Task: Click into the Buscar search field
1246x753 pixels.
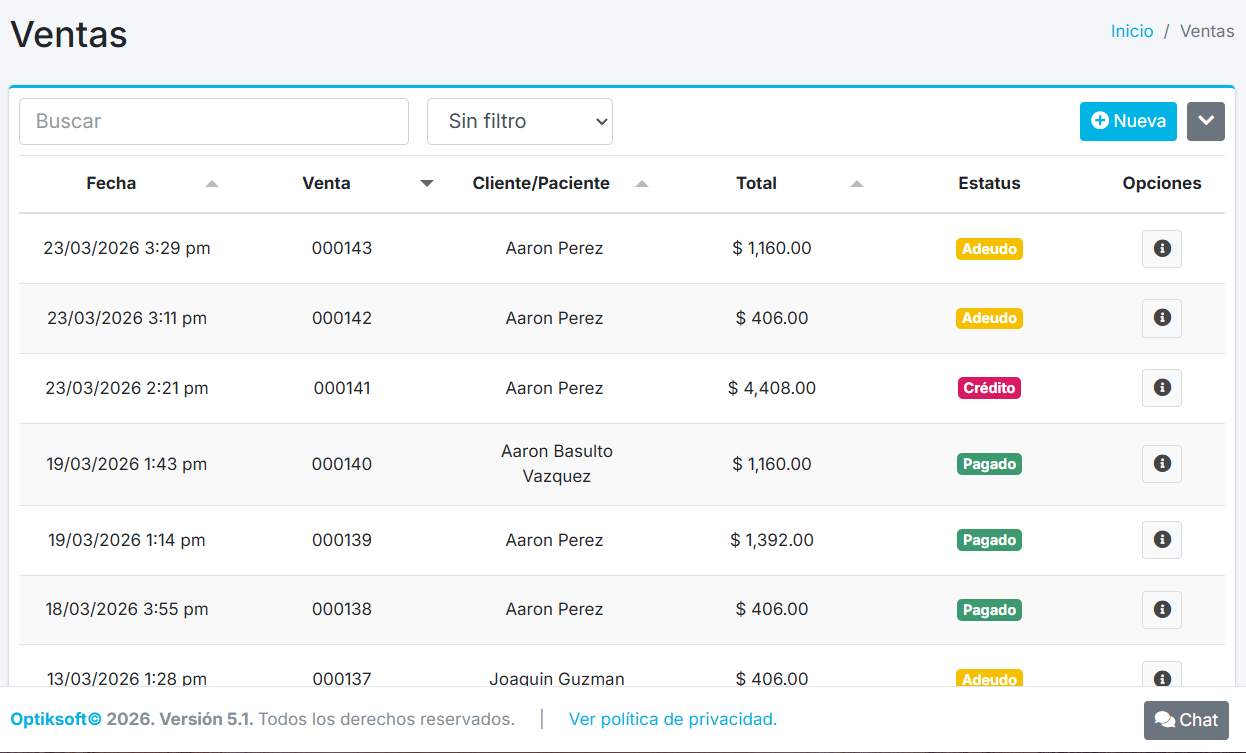Action: pyautogui.click(x=214, y=121)
